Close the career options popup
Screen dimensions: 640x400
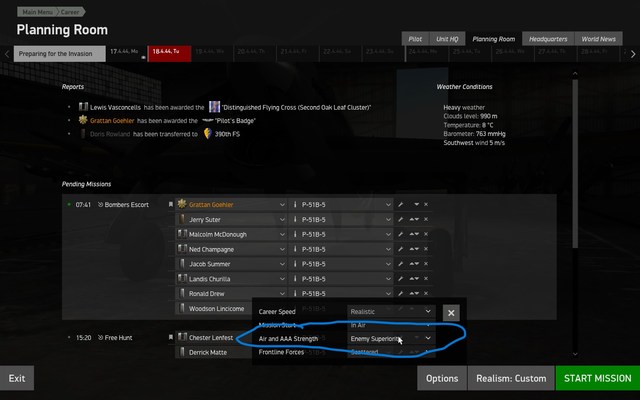point(451,313)
